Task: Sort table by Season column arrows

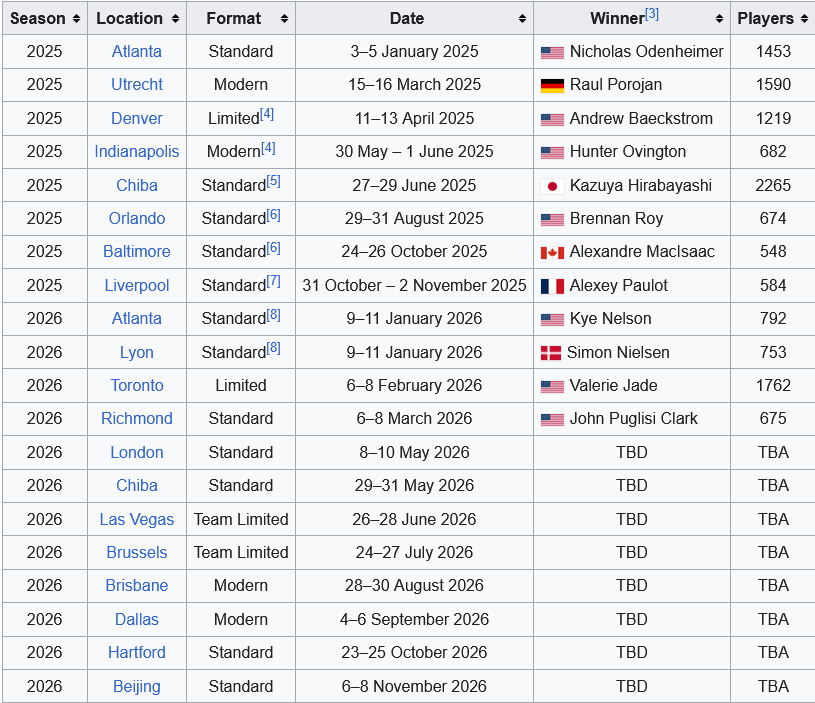Action: (x=76, y=19)
